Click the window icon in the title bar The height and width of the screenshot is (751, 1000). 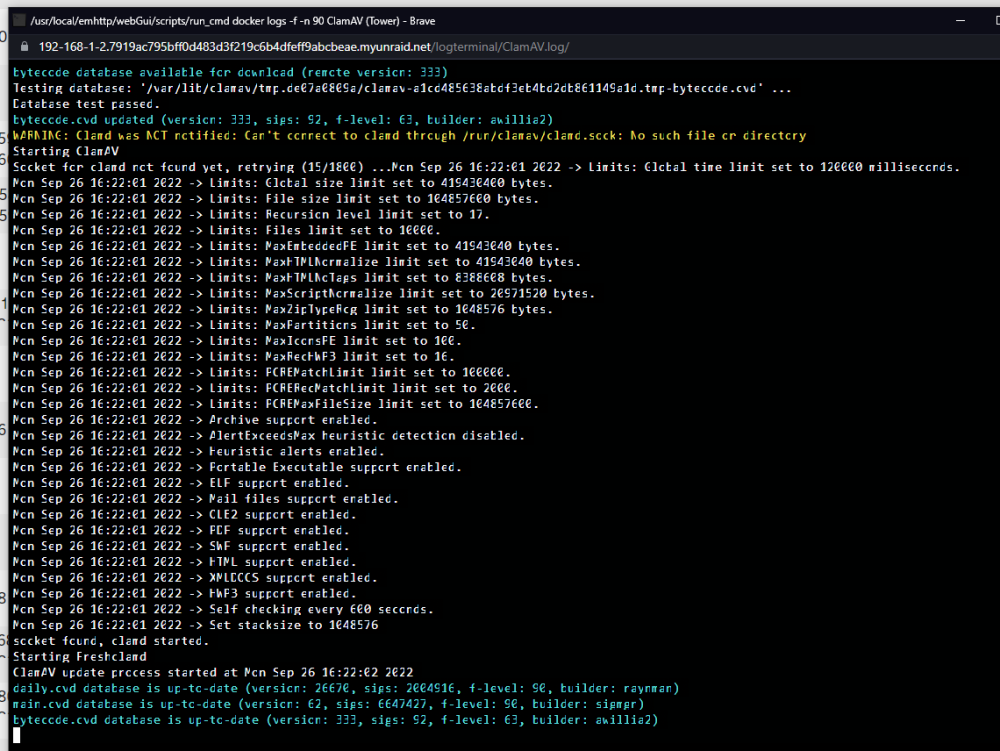pyautogui.click(x=19, y=20)
